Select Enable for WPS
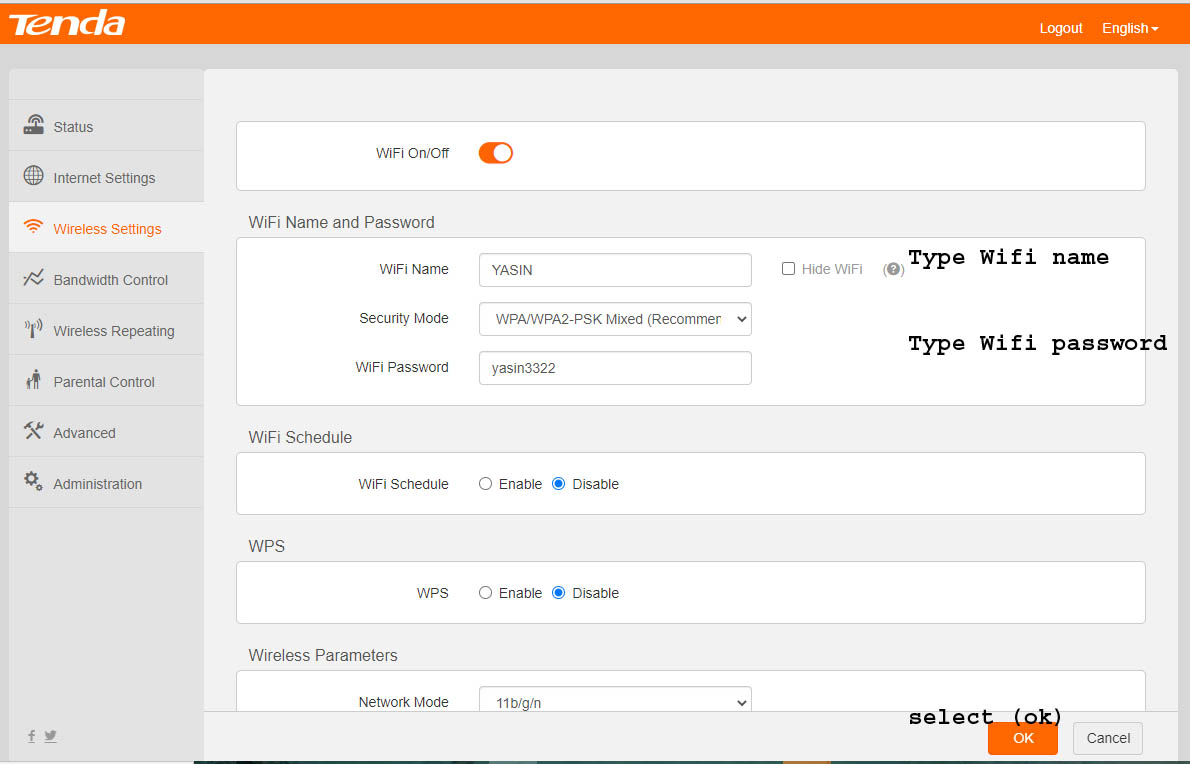Viewport: 1190px width, 764px height. click(486, 593)
